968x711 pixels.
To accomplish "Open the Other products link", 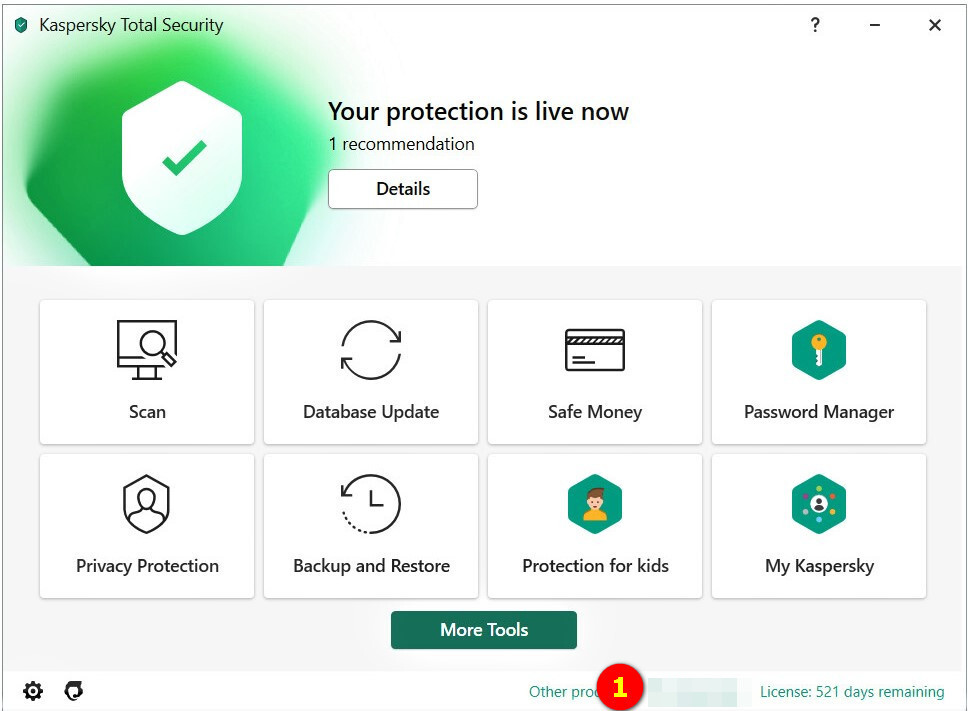I will tap(563, 692).
